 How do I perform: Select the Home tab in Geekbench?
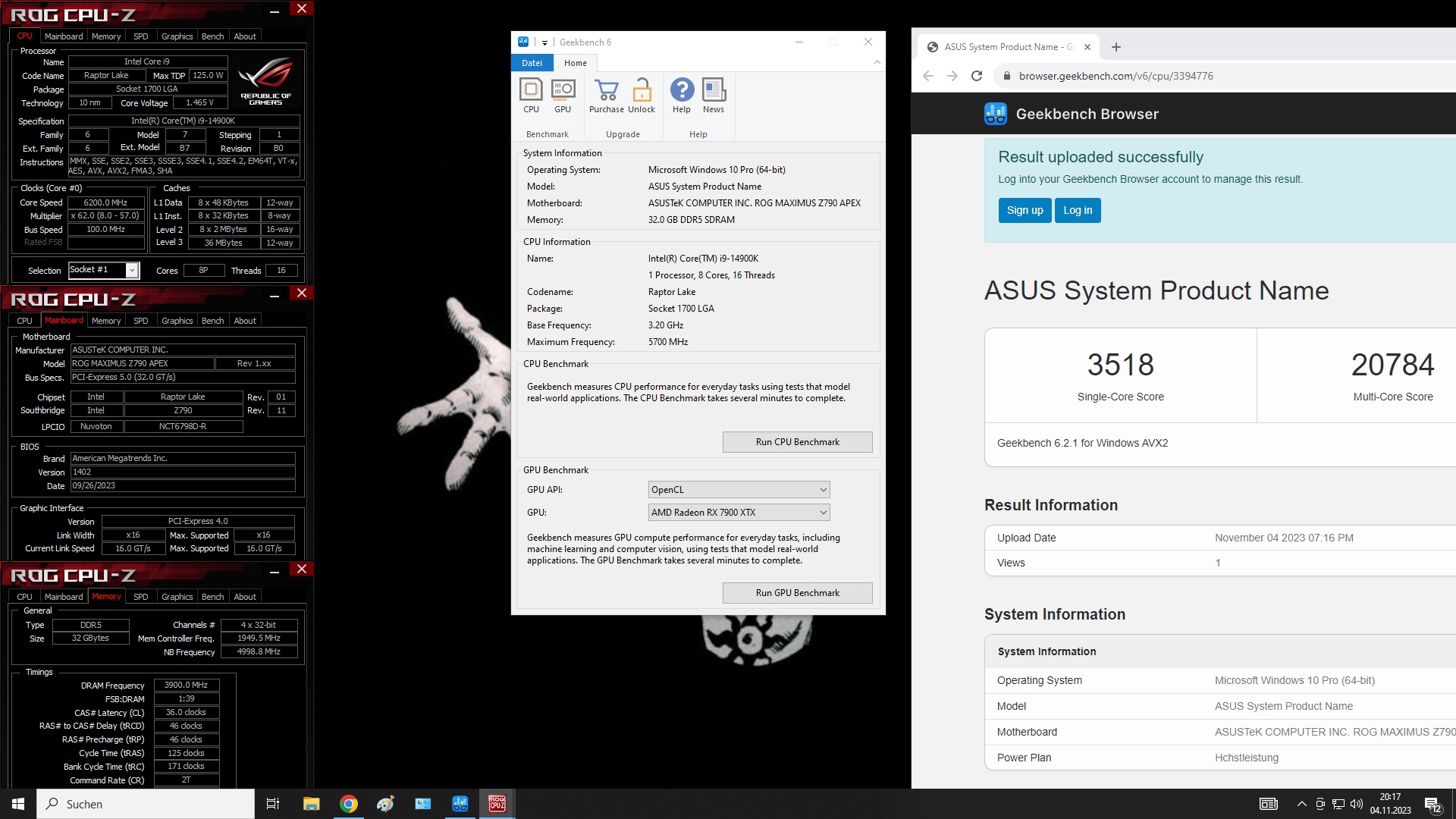point(576,63)
